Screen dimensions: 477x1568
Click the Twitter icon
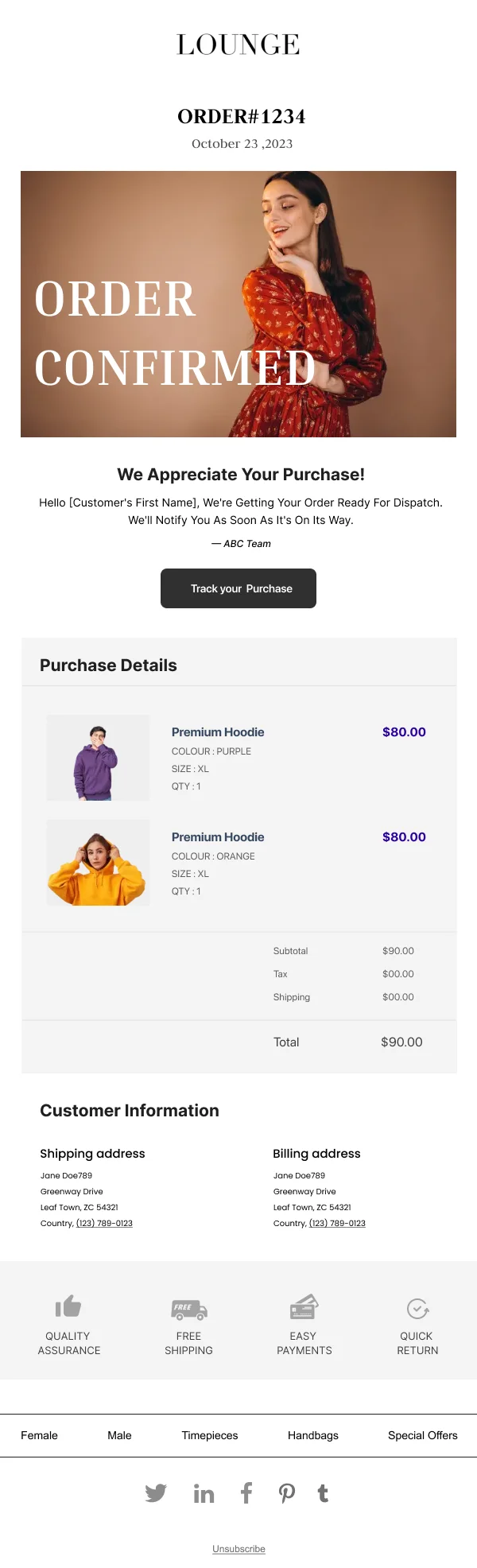coord(156,1492)
